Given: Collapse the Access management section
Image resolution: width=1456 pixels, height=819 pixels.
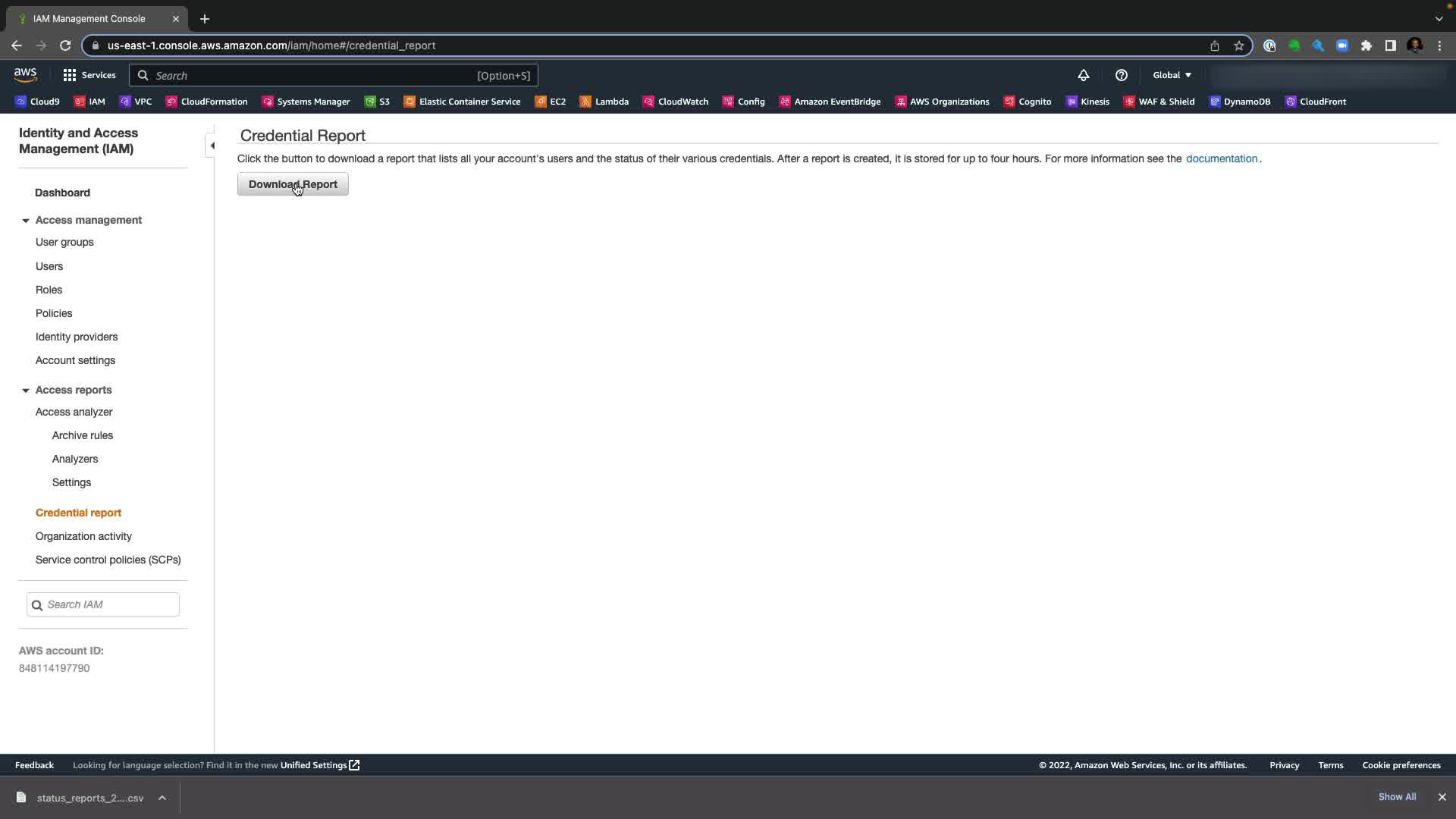Looking at the screenshot, I should (x=26, y=221).
